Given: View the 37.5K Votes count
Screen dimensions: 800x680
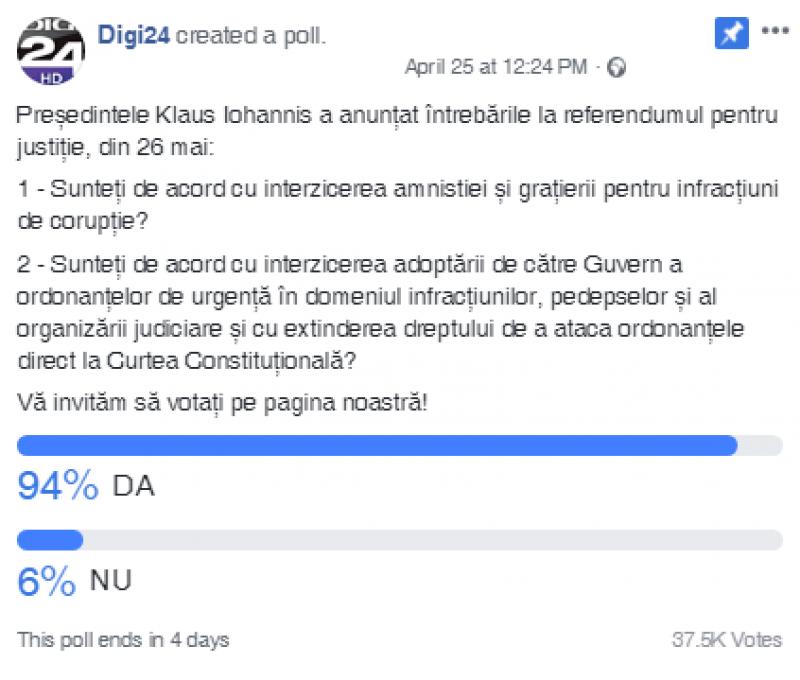Looking at the screenshot, I should (x=727, y=640).
